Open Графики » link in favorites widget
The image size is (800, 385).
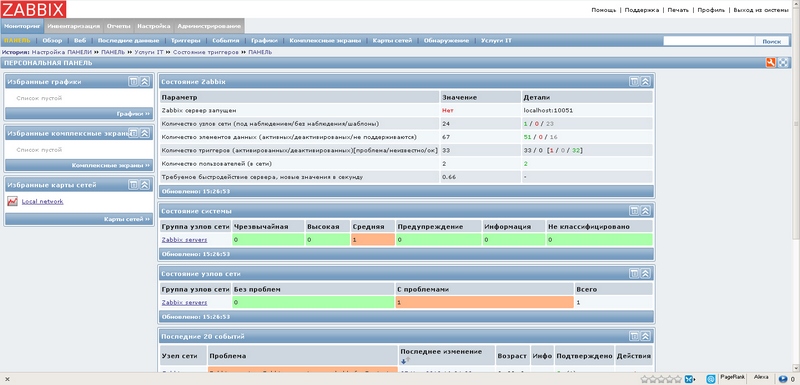[133, 114]
